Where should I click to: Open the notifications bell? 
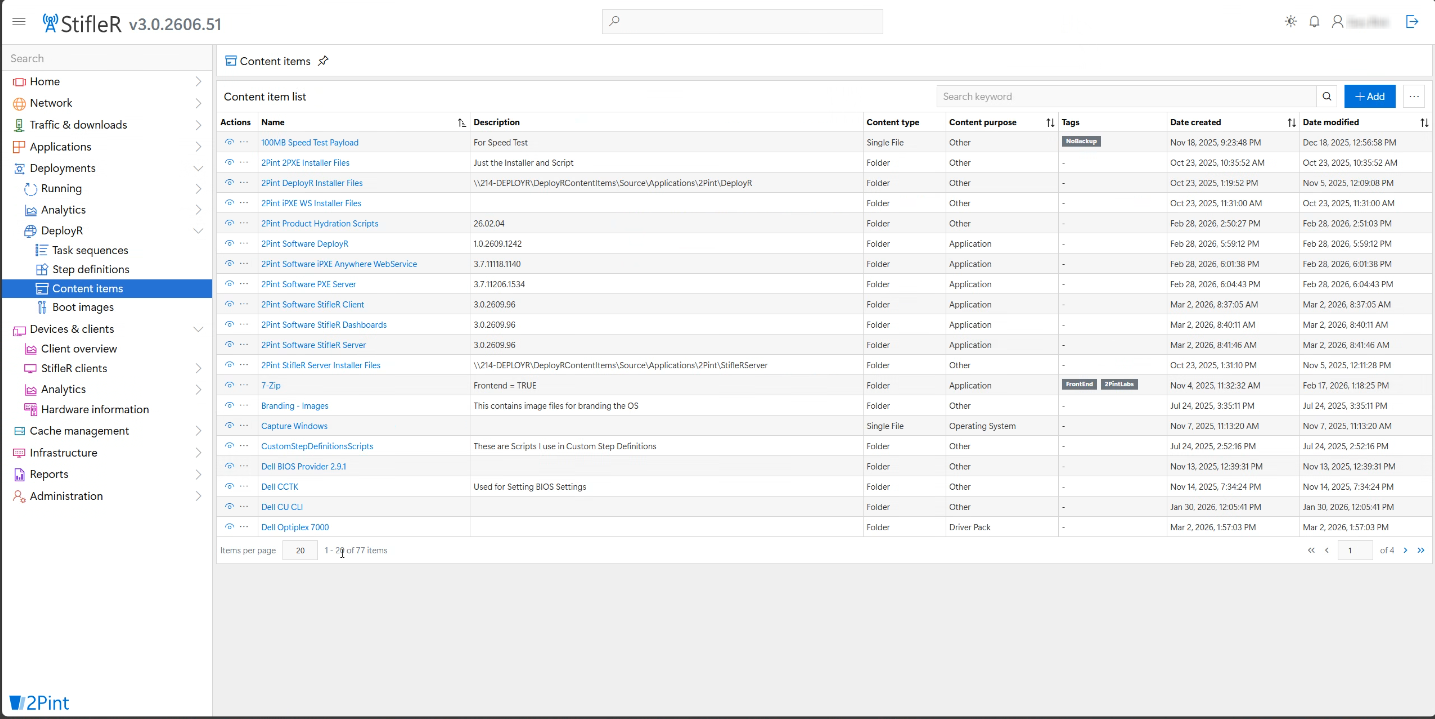tap(1315, 21)
